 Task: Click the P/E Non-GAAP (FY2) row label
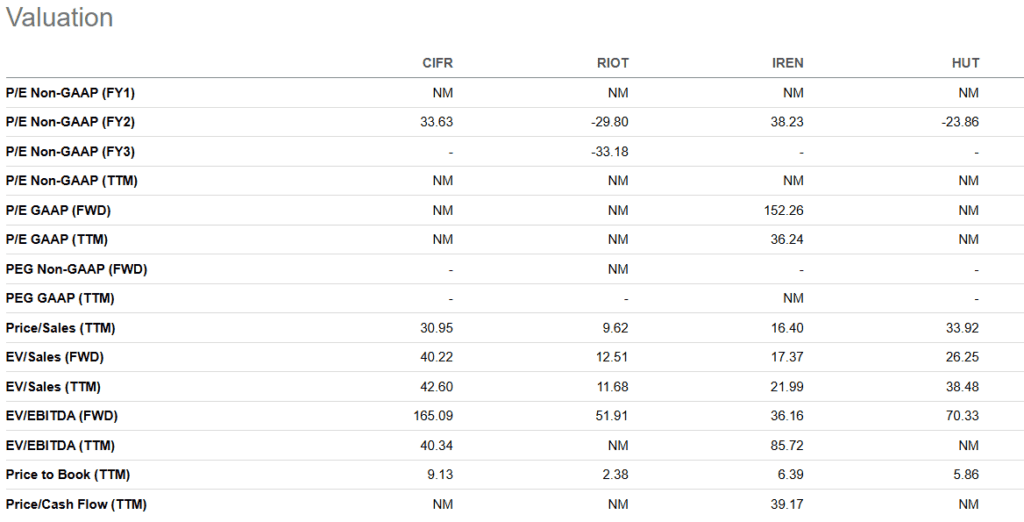(70, 122)
